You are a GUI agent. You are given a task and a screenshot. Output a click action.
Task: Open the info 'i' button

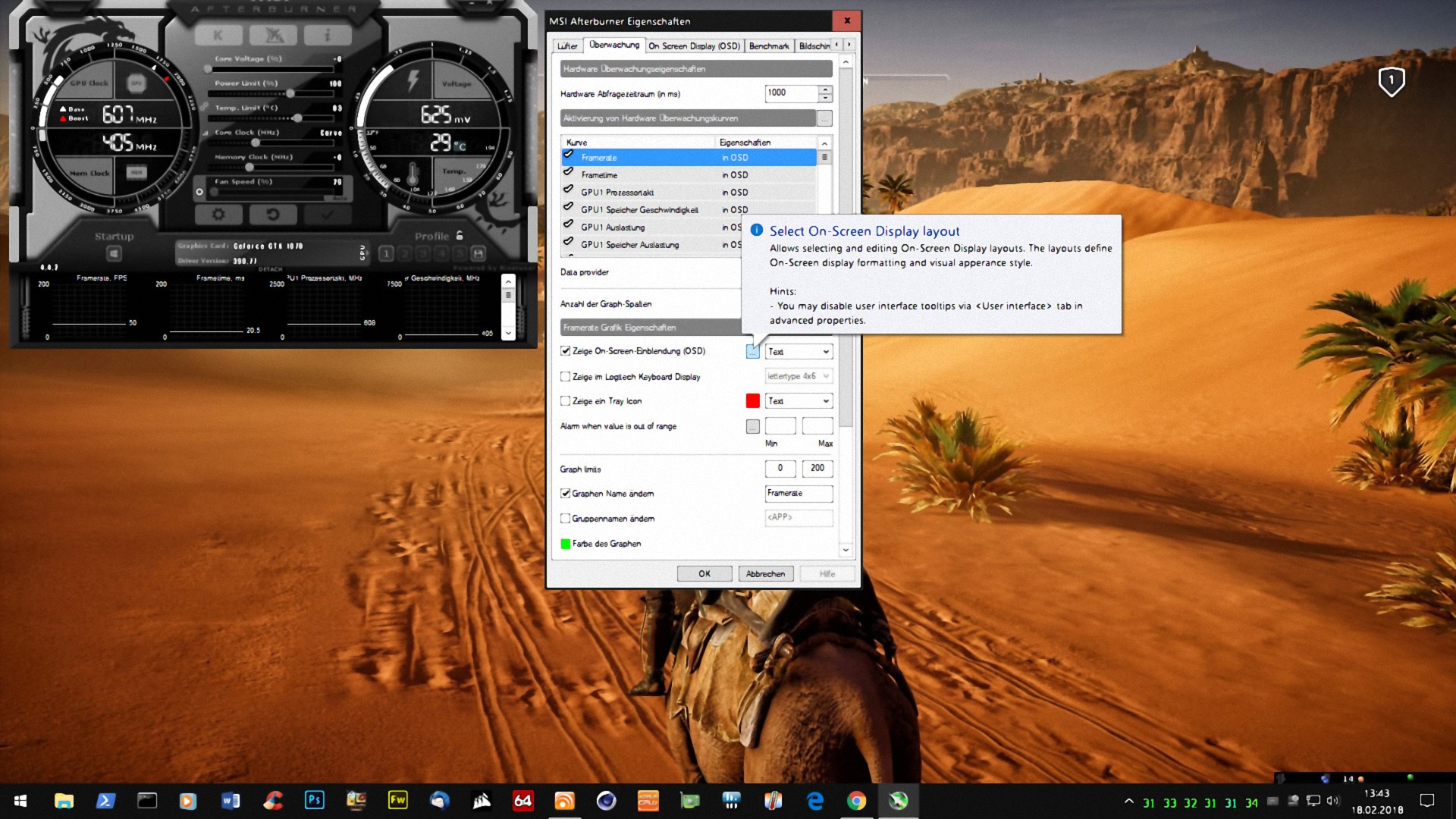coord(328,35)
